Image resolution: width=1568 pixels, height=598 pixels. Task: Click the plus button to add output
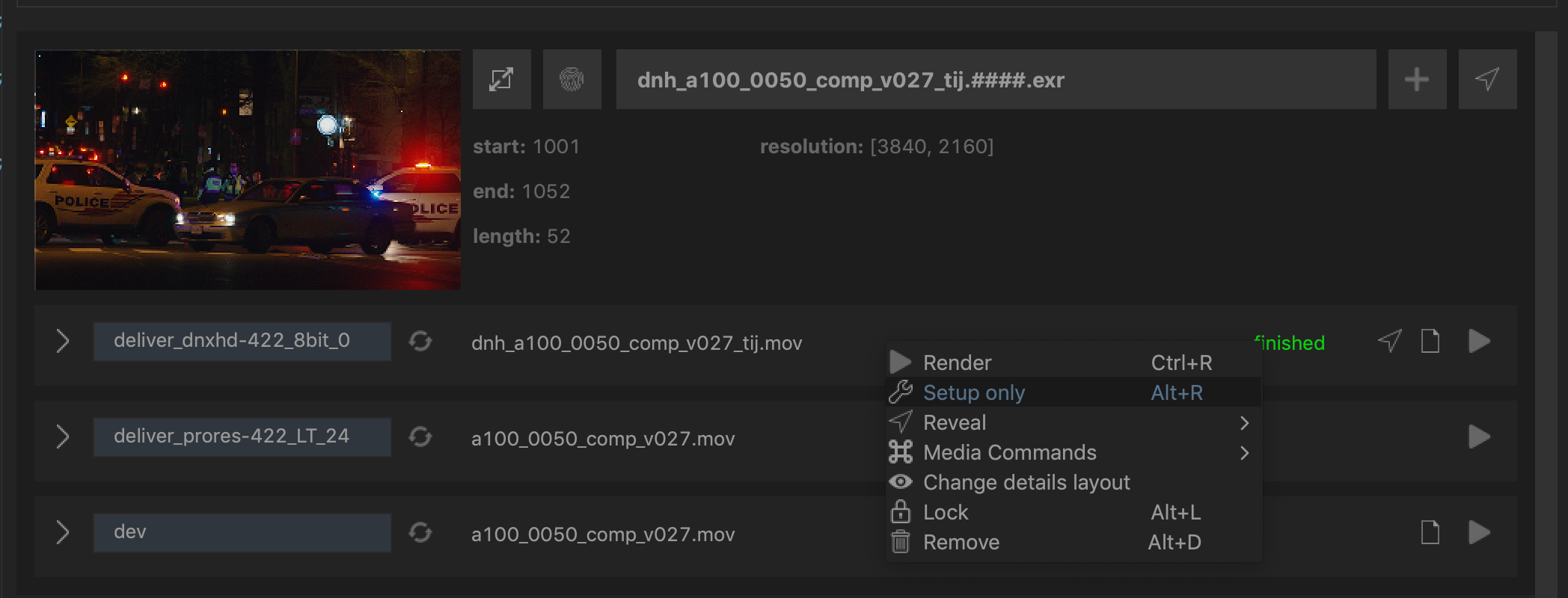(x=1416, y=79)
